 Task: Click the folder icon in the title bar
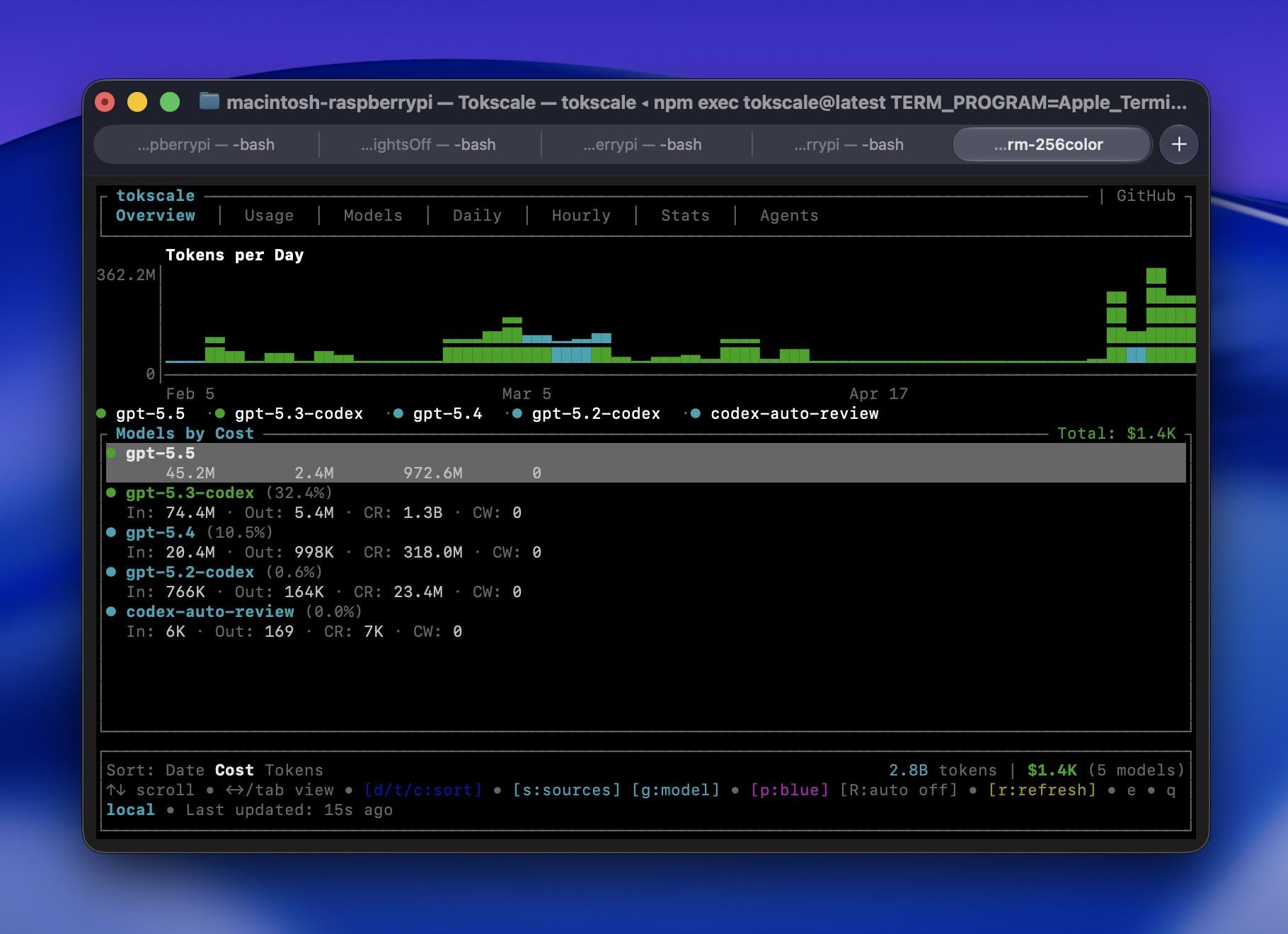coord(209,101)
